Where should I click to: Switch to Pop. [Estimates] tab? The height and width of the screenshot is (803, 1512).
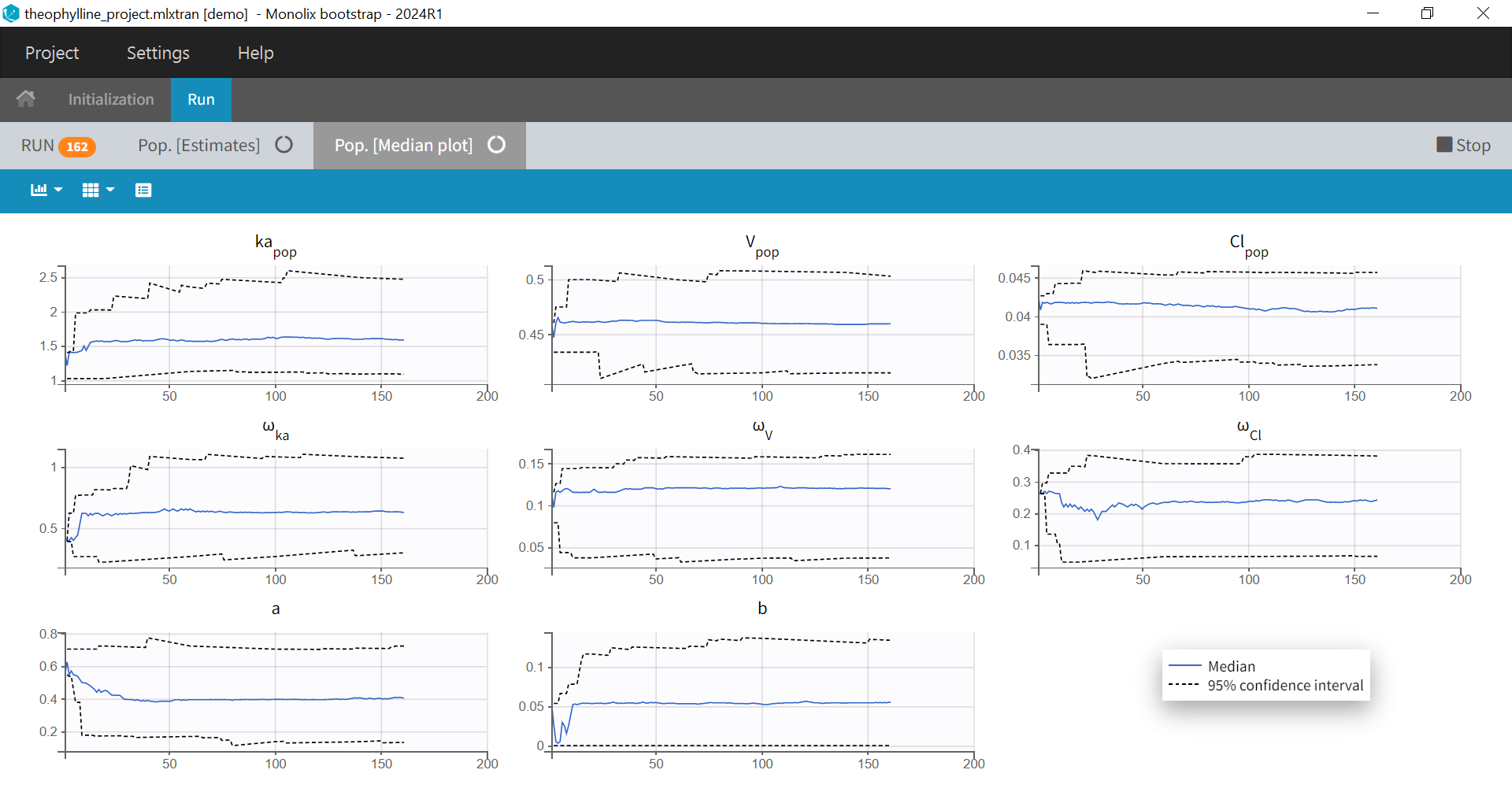click(198, 145)
